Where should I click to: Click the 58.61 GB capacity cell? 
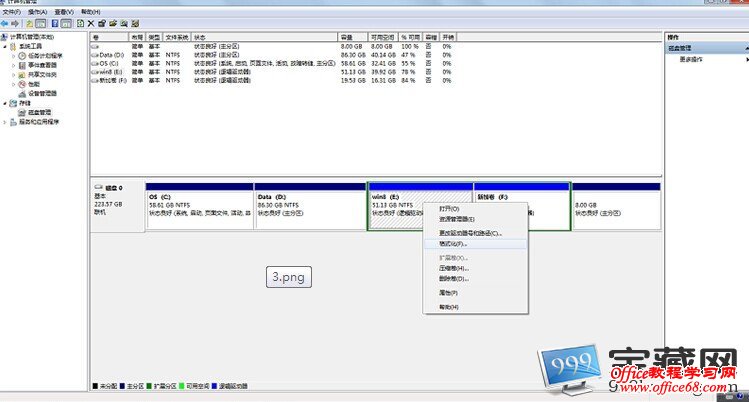pyautogui.click(x=353, y=63)
